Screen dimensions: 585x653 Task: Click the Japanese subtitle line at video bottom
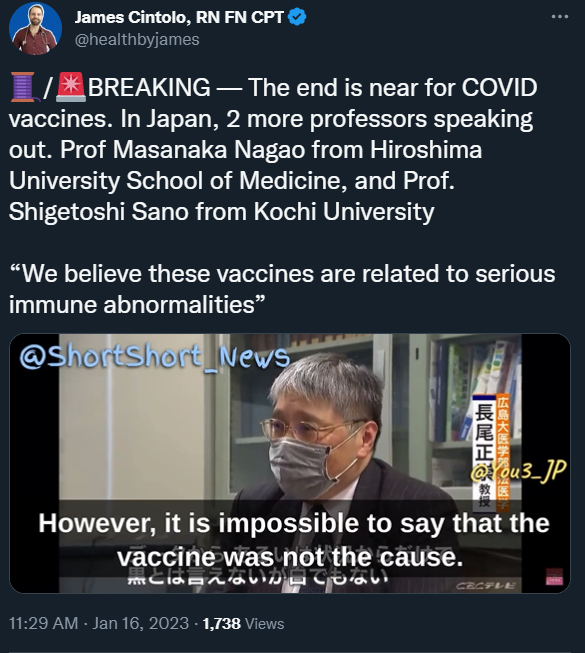tap(258, 577)
